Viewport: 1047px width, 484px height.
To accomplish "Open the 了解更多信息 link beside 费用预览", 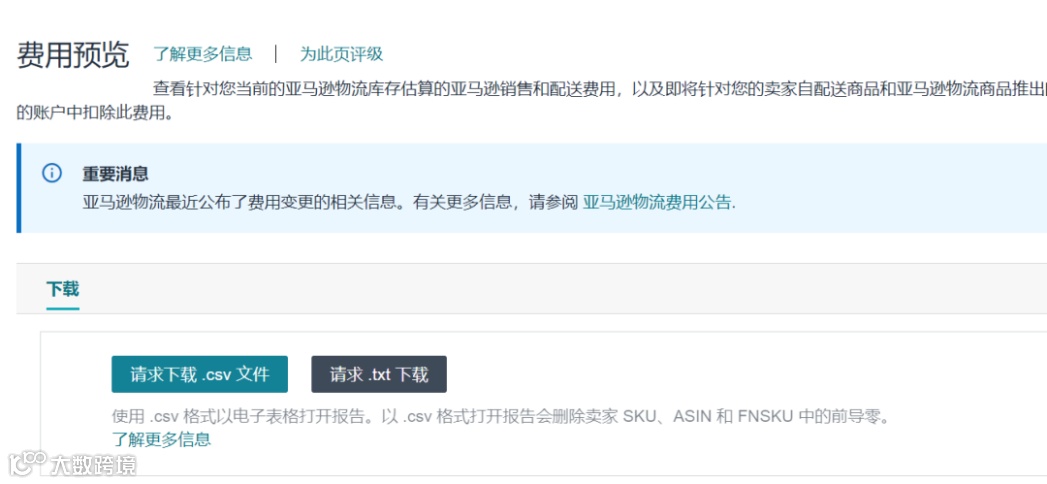I will pyautogui.click(x=202, y=54).
